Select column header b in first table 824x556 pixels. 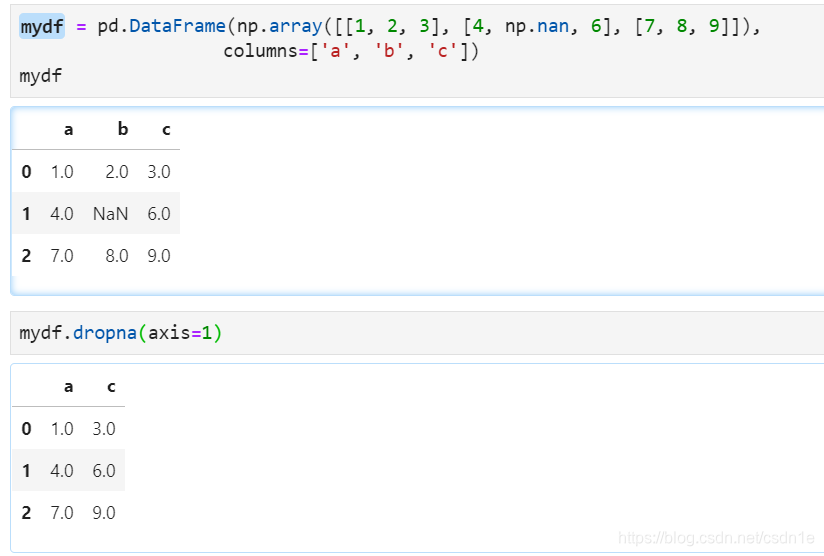(122, 129)
